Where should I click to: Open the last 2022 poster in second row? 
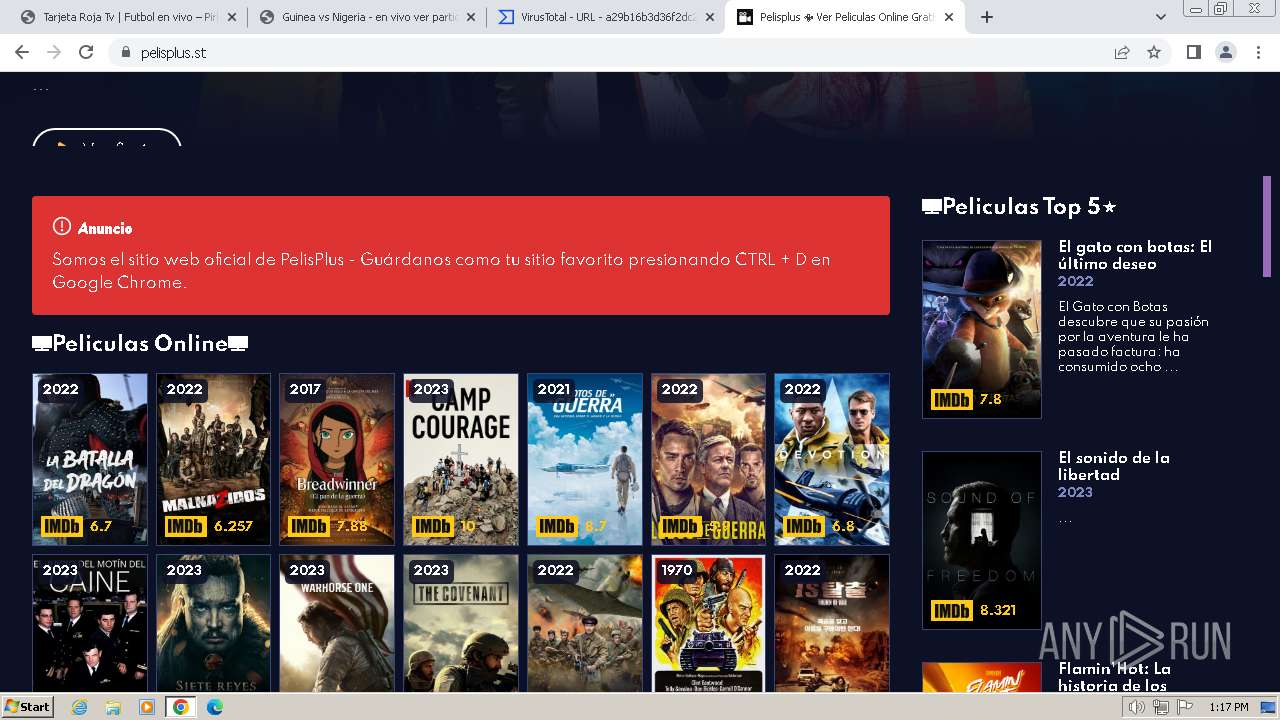tap(832, 623)
